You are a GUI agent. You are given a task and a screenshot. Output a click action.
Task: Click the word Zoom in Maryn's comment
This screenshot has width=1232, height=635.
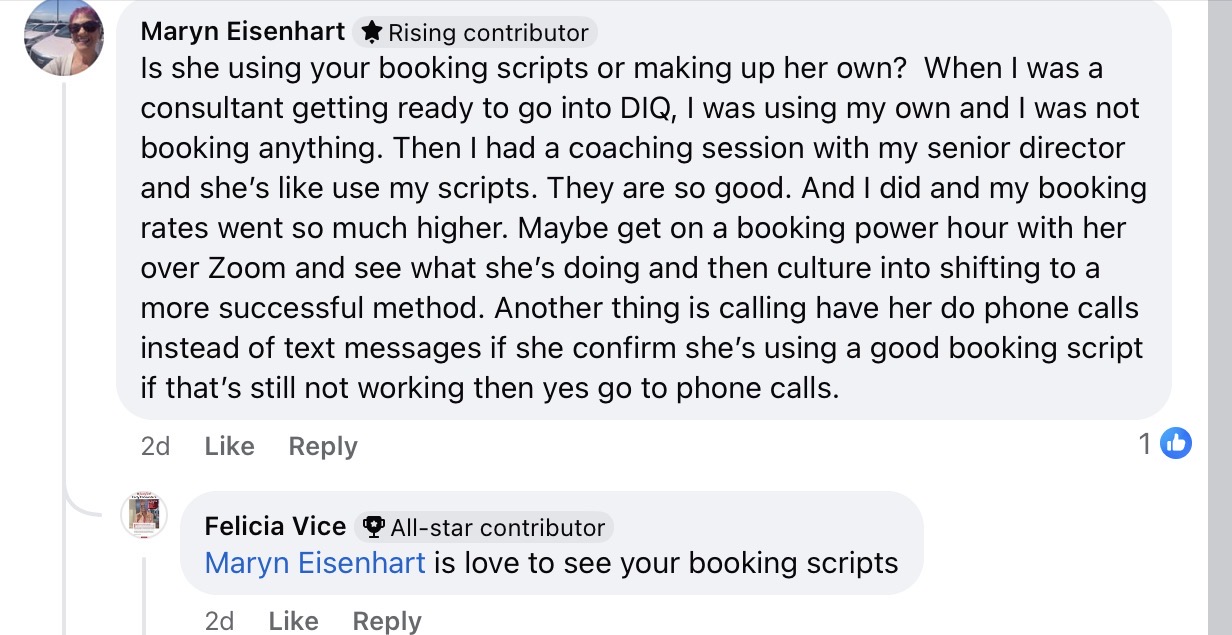244,268
